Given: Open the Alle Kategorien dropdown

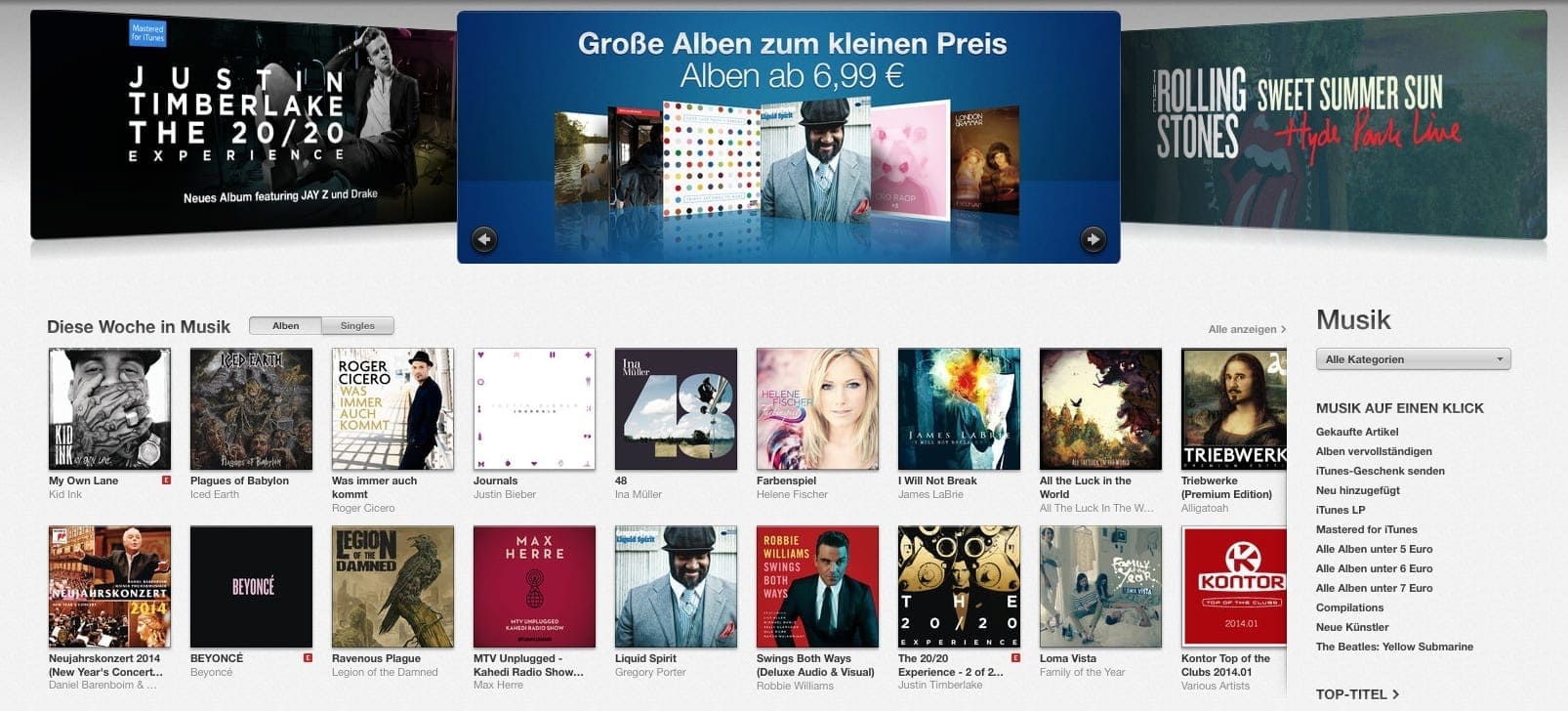Looking at the screenshot, I should pos(1413,359).
